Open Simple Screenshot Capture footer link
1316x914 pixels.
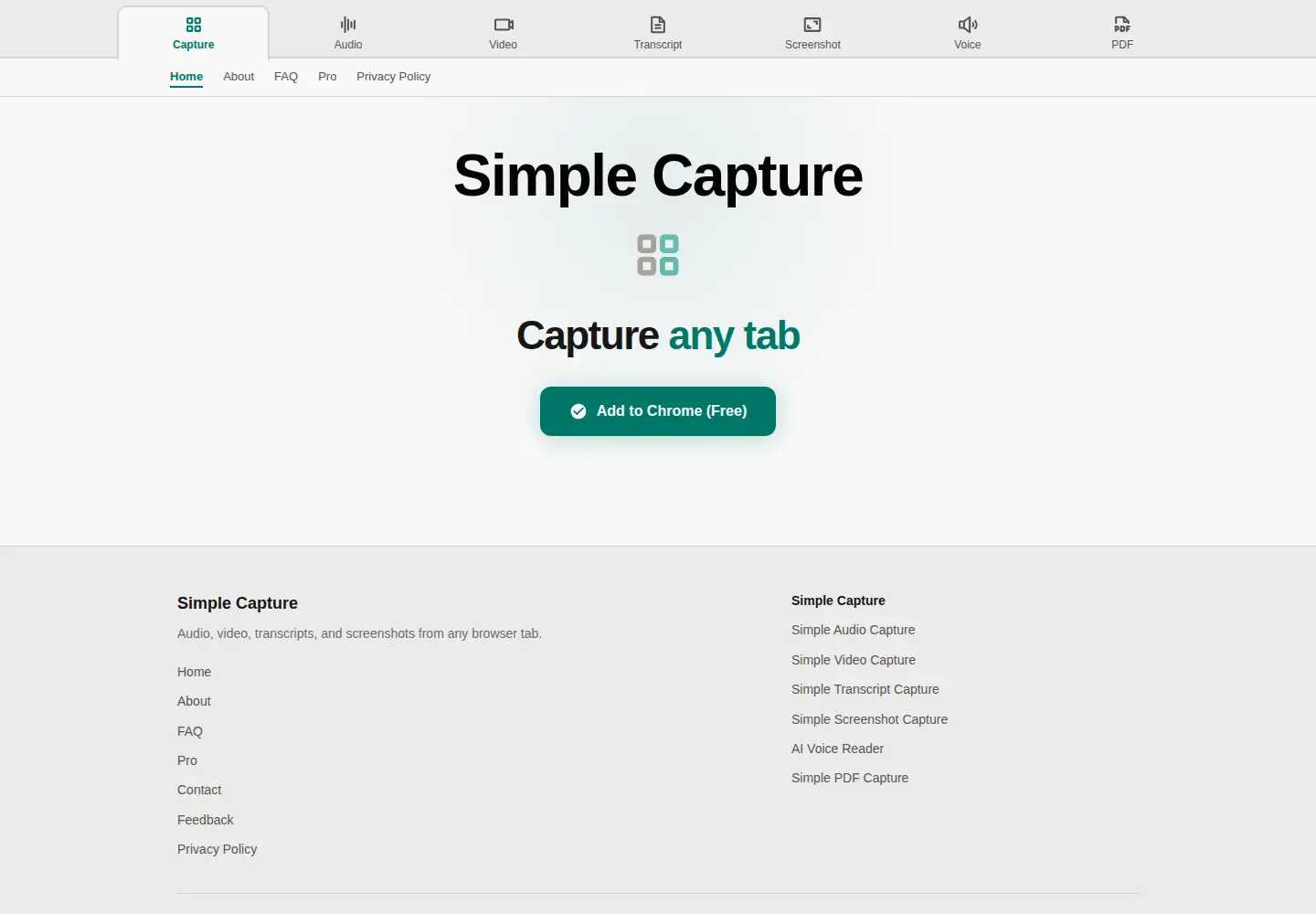click(869, 719)
